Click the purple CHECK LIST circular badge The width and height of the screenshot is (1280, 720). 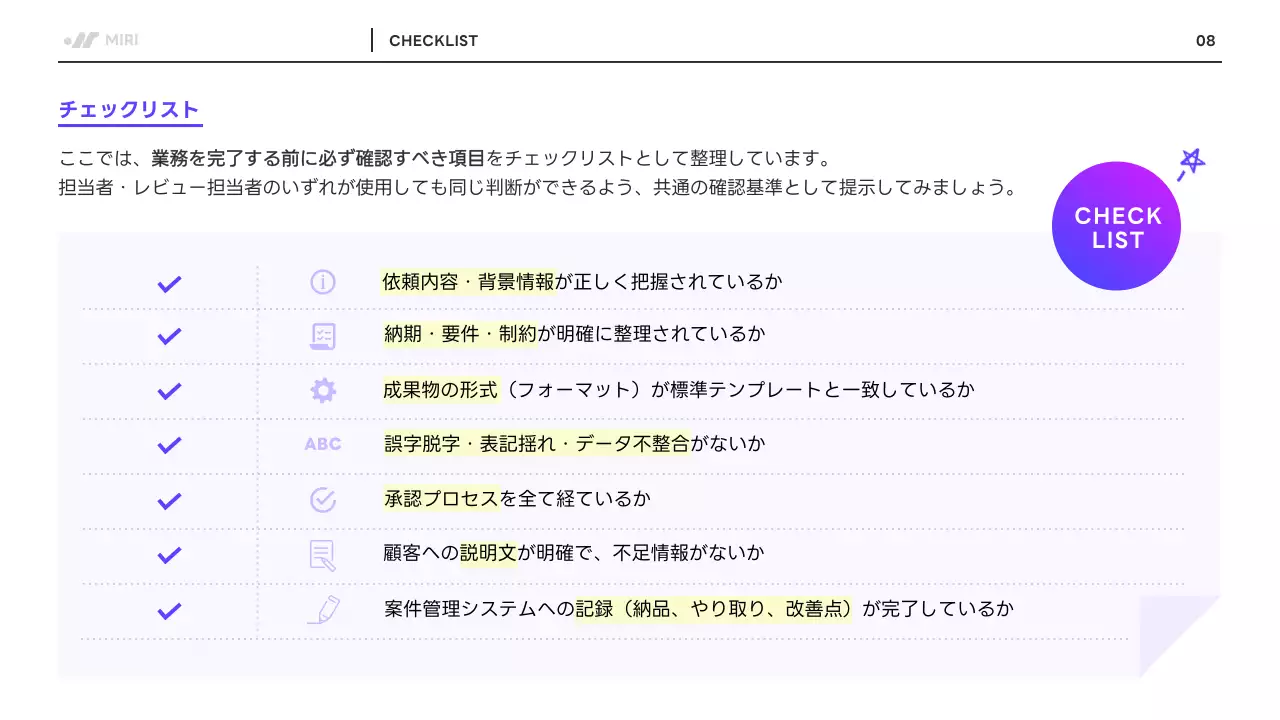pyautogui.click(x=1116, y=225)
